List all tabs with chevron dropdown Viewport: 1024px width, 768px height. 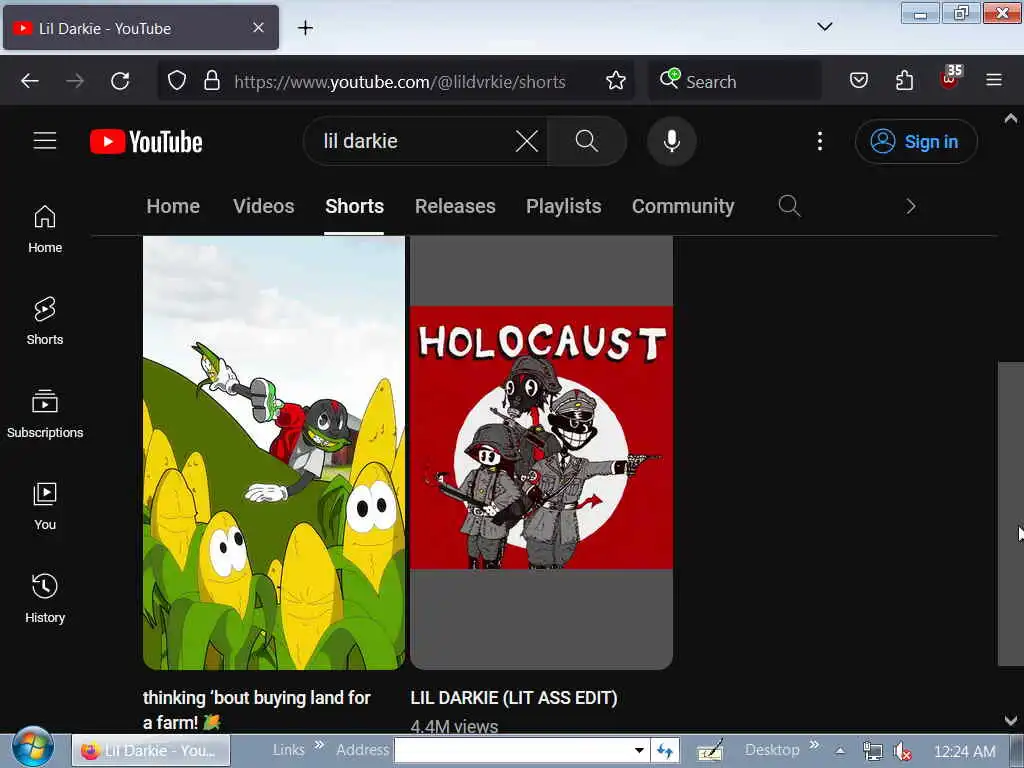point(825,27)
